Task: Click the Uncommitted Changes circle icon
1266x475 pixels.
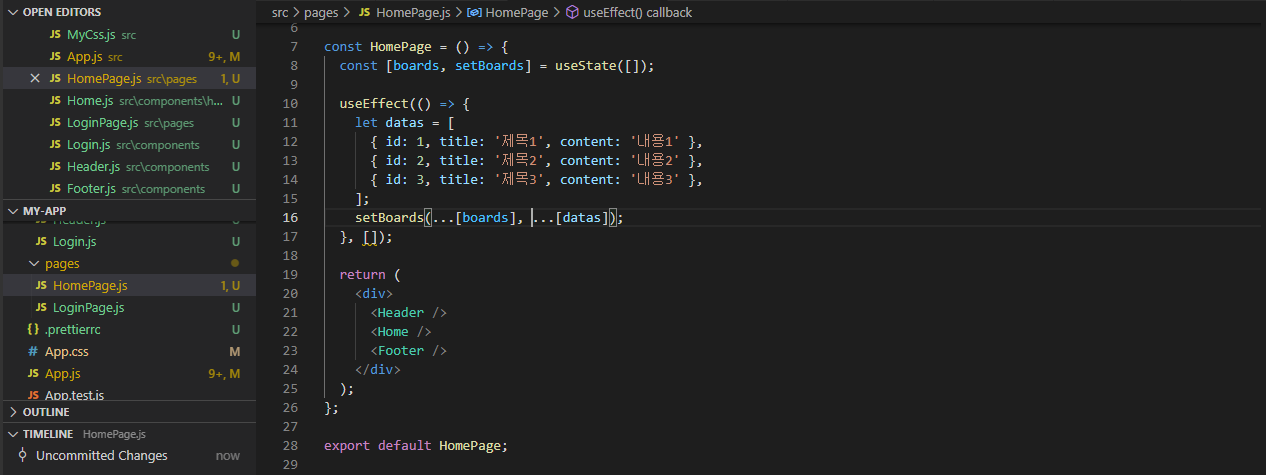Action: tap(20, 456)
